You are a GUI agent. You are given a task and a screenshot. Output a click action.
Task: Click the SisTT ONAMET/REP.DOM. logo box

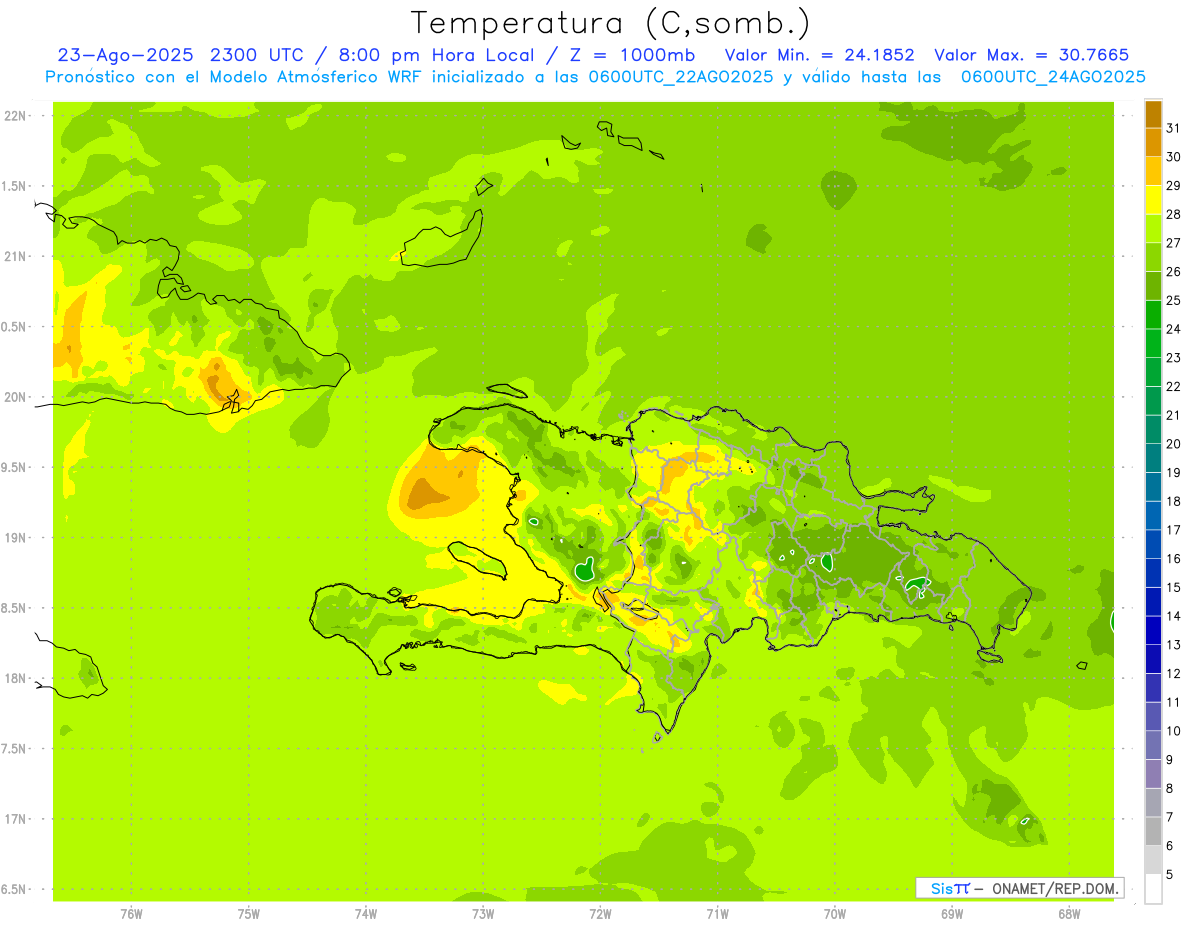(1019, 888)
